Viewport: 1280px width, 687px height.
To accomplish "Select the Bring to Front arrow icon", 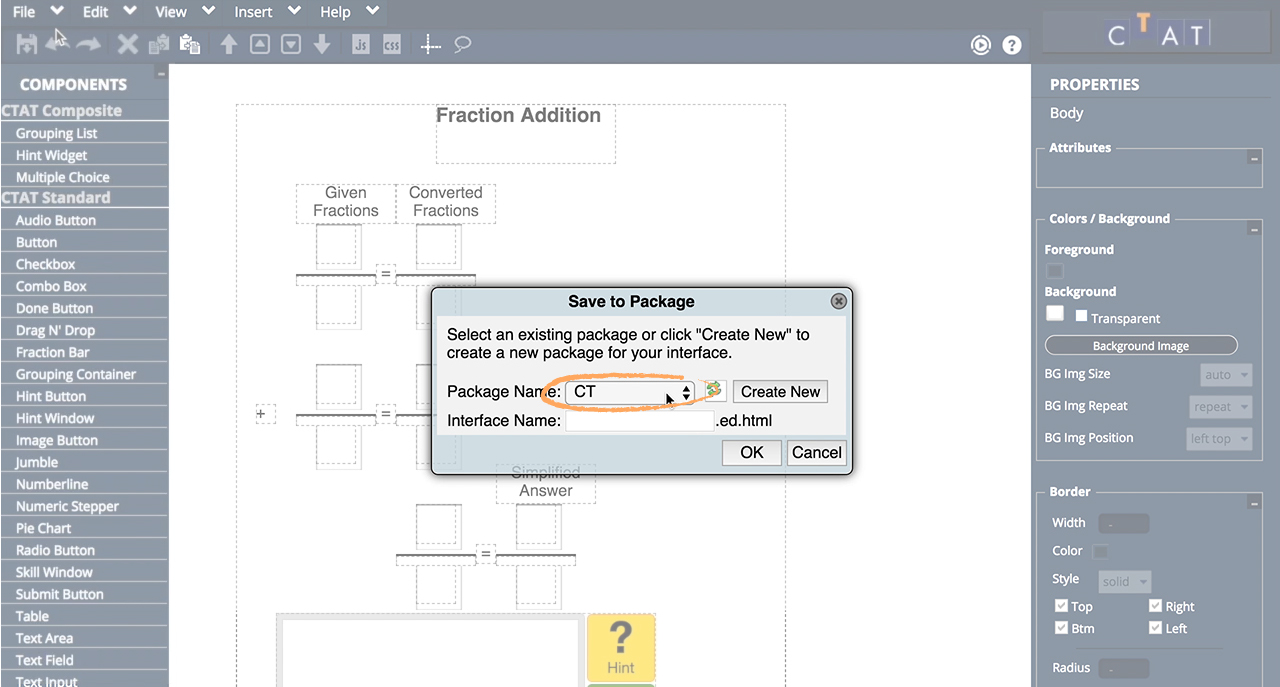I will (229, 44).
